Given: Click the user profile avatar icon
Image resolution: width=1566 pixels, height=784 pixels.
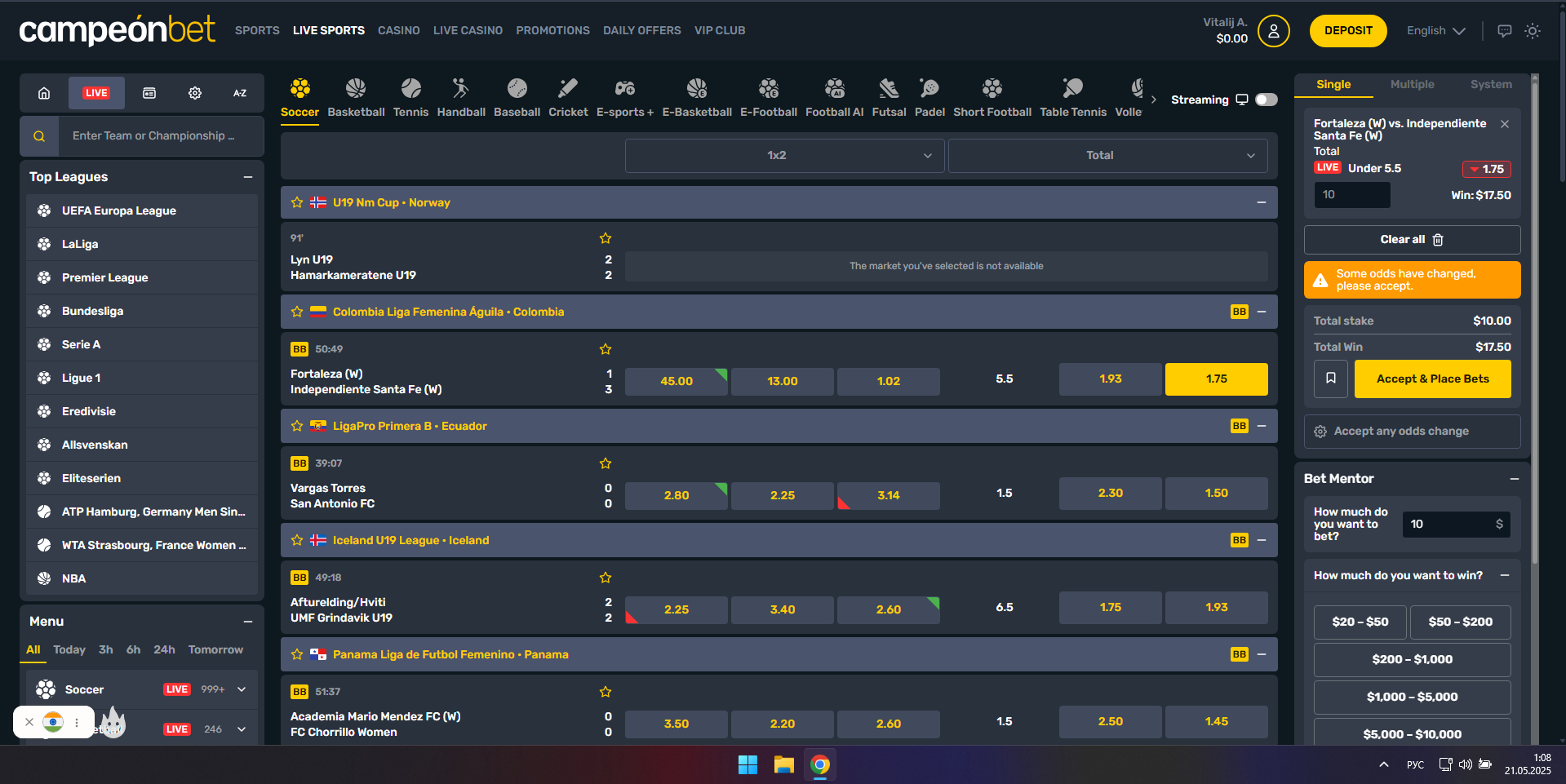Looking at the screenshot, I should (1273, 31).
